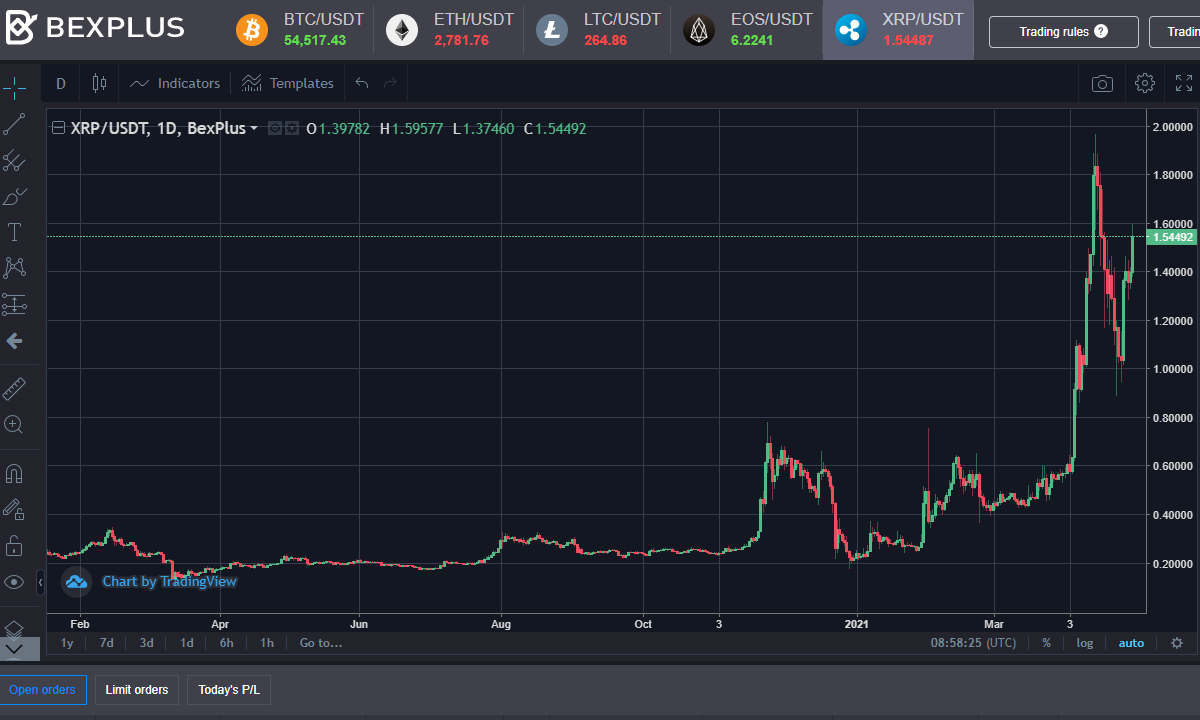
Task: Take a chart snapshot with the camera icon
Action: tap(1102, 83)
